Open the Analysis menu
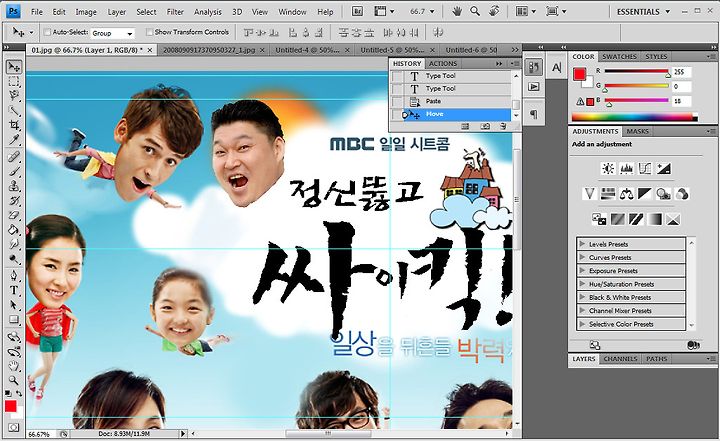 [x=208, y=12]
